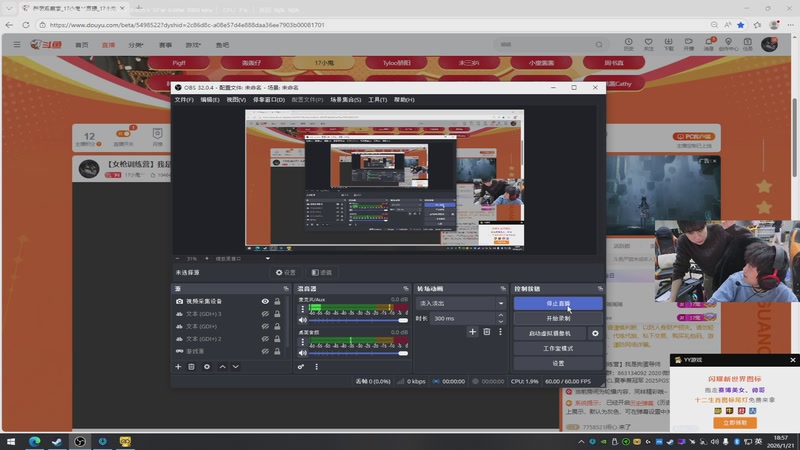800x450 pixels.
Task: Add a new source with plus icon
Action: (x=178, y=366)
